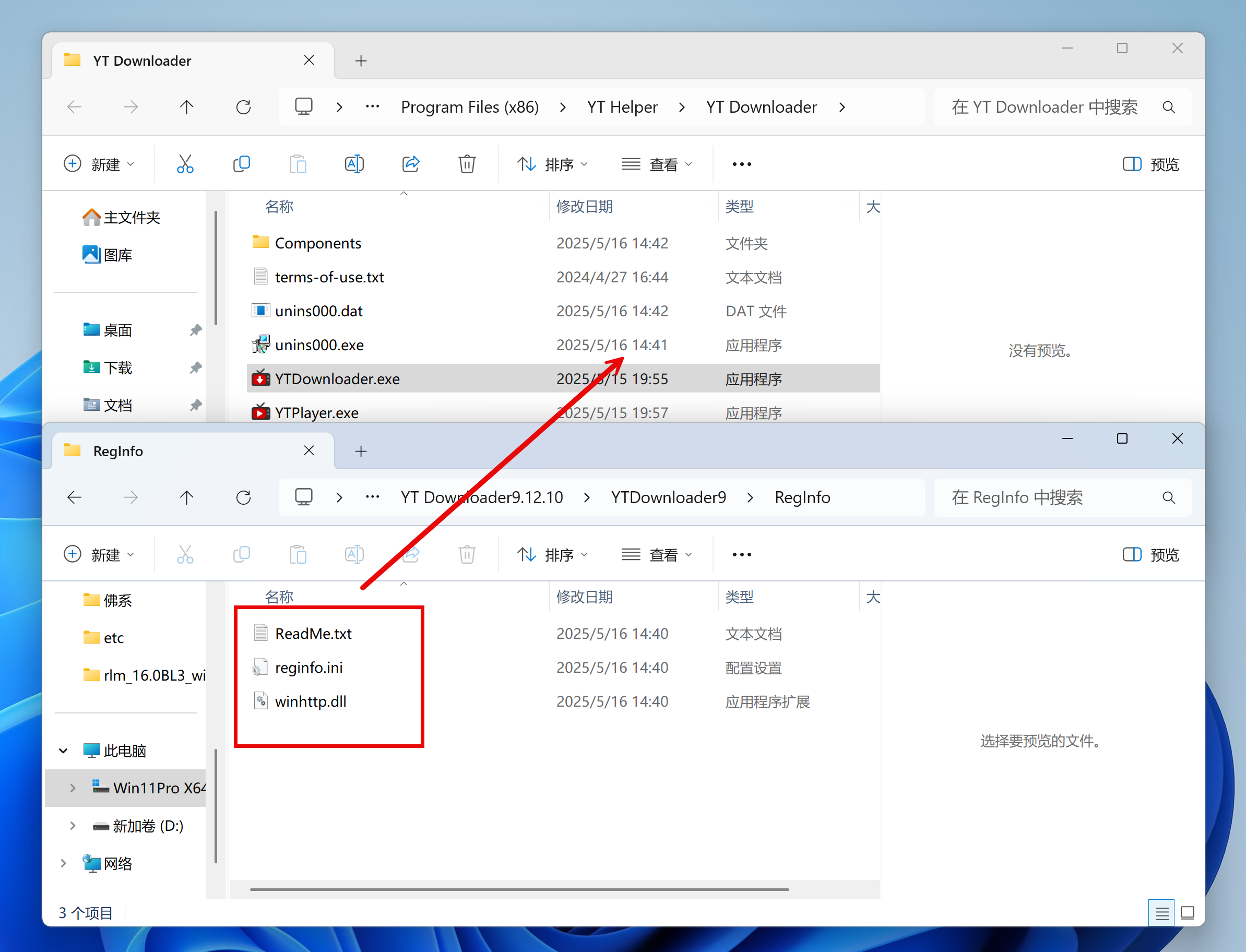Go up one folder in RegInfo window
This screenshot has height=952, width=1246.
pos(186,497)
